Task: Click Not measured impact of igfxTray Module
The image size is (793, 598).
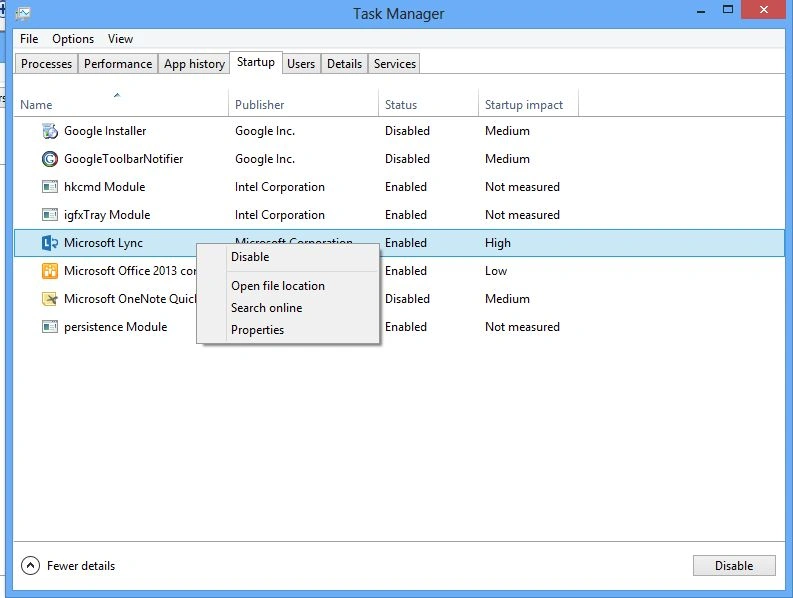Action: pos(522,215)
